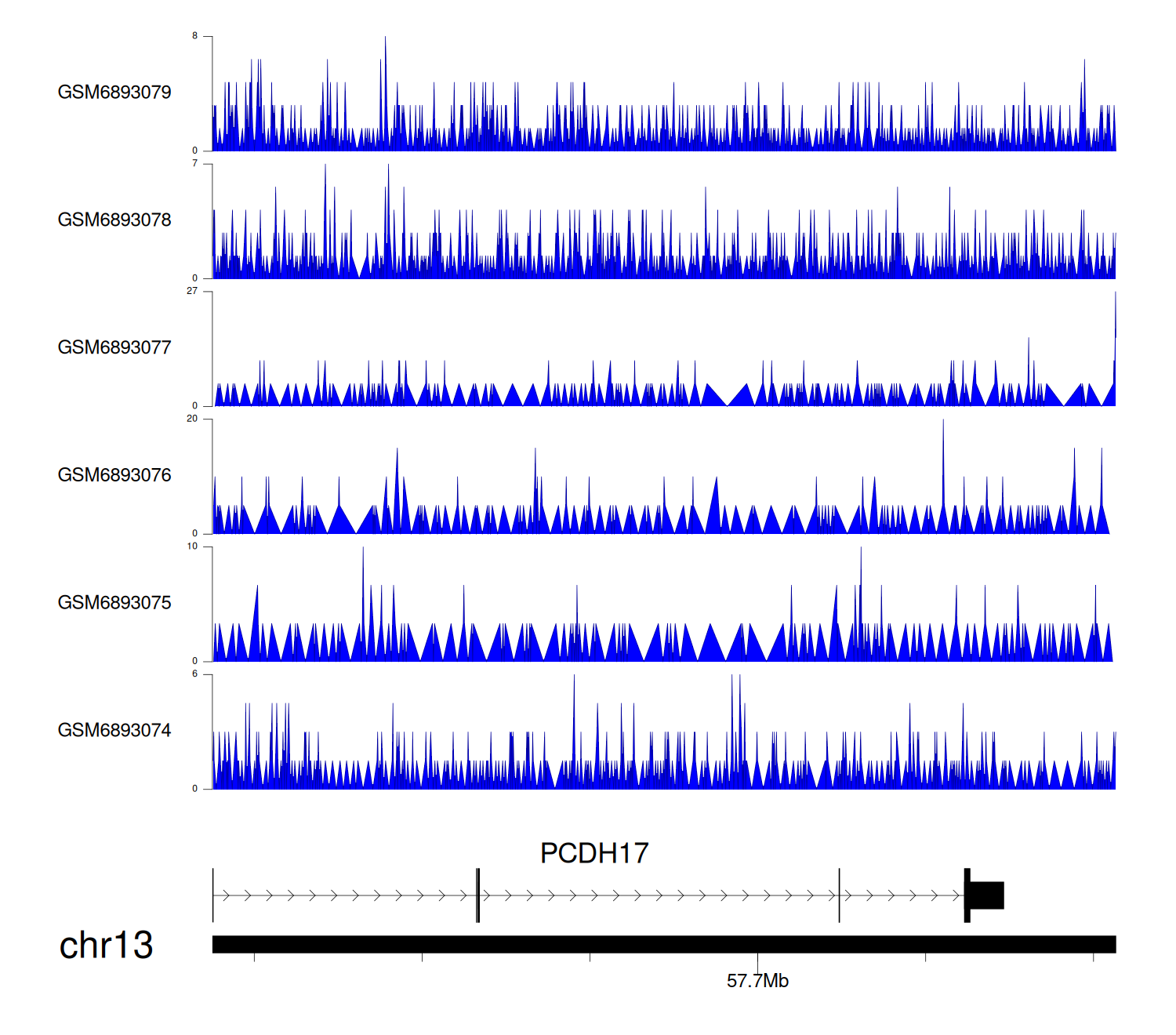Click the y-axis maximum 10 on GSM6893075
Screen dimensions: 1176x1035
192,547
